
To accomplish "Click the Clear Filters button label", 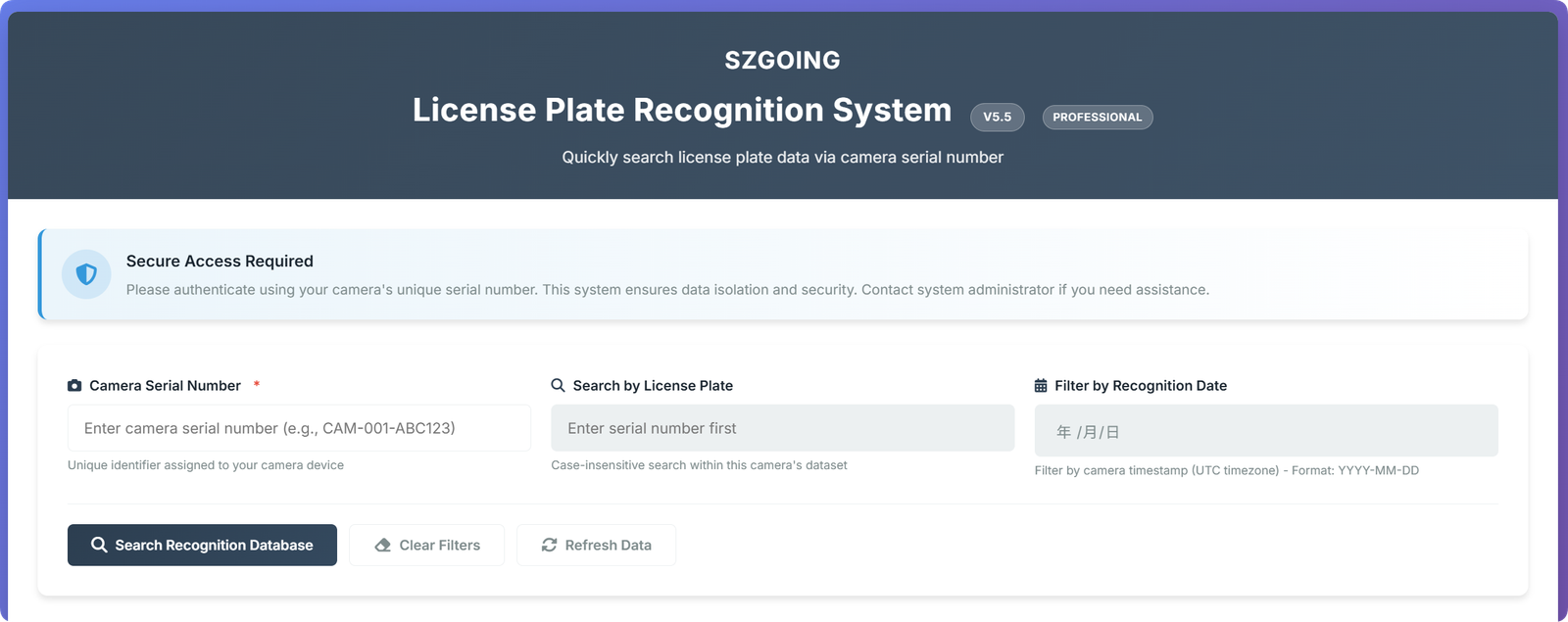I will click(x=439, y=546).
